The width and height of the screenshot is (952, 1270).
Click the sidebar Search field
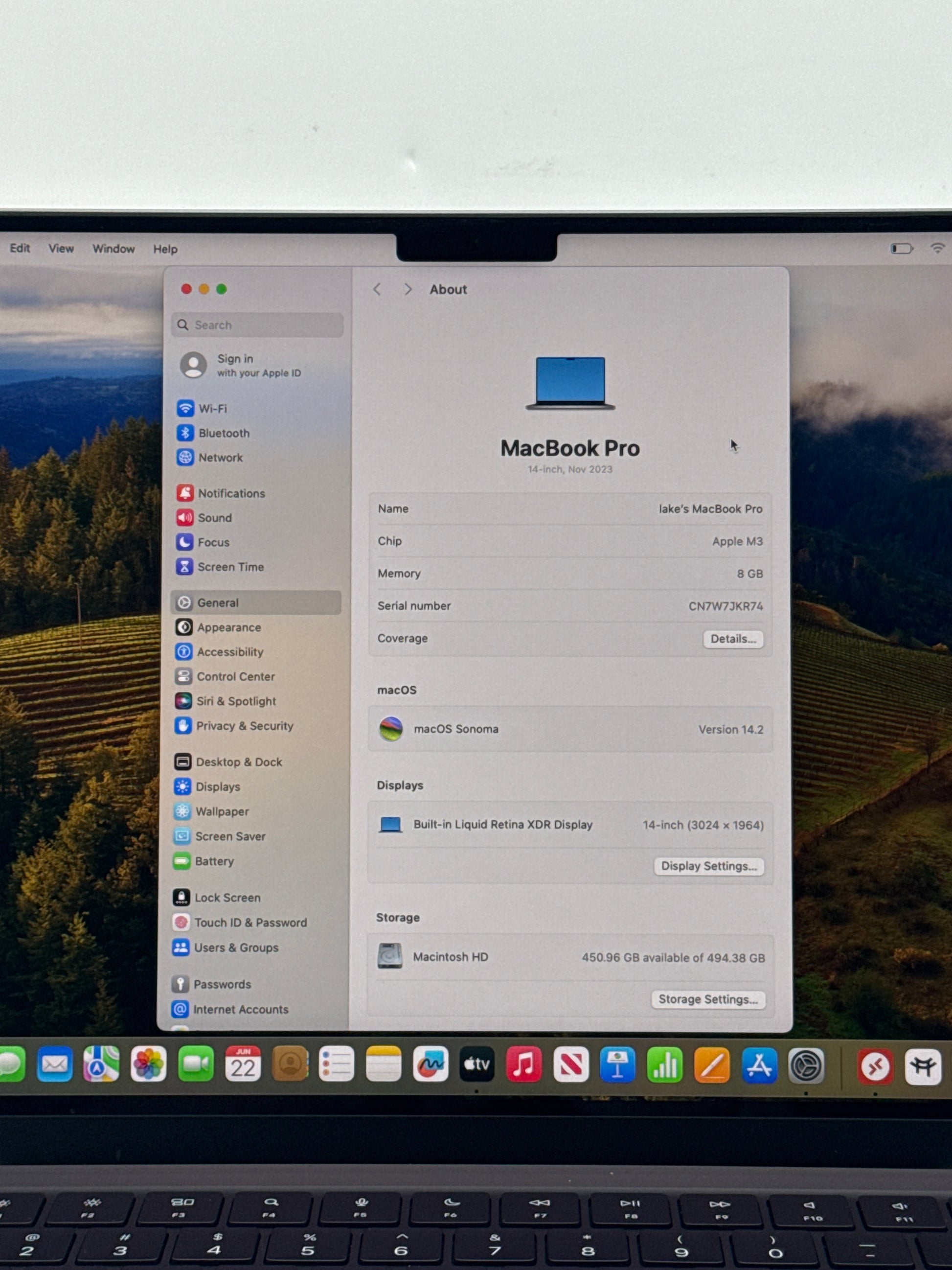pyautogui.click(x=257, y=325)
